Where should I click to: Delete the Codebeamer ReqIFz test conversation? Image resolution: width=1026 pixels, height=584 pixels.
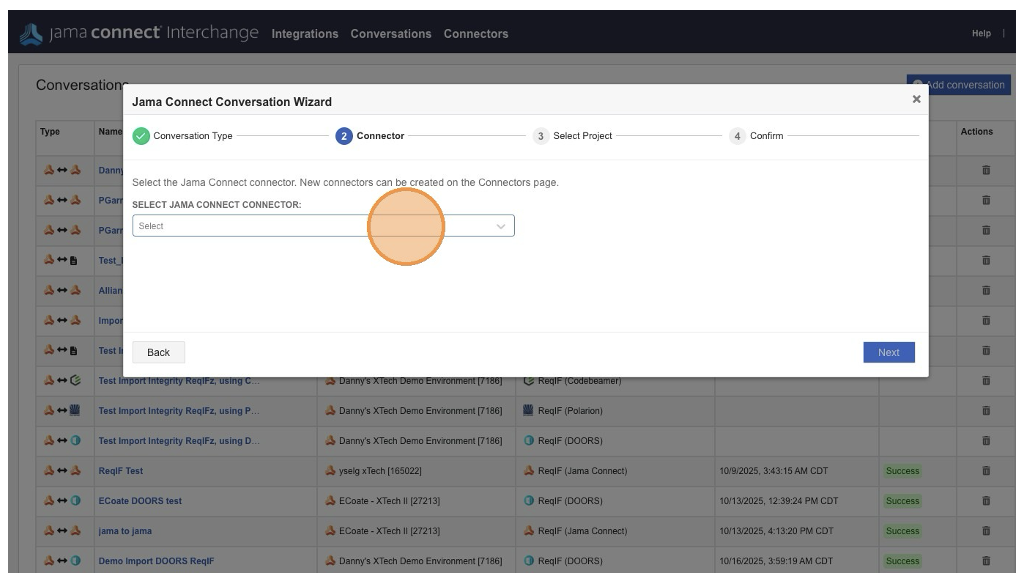[986, 381]
